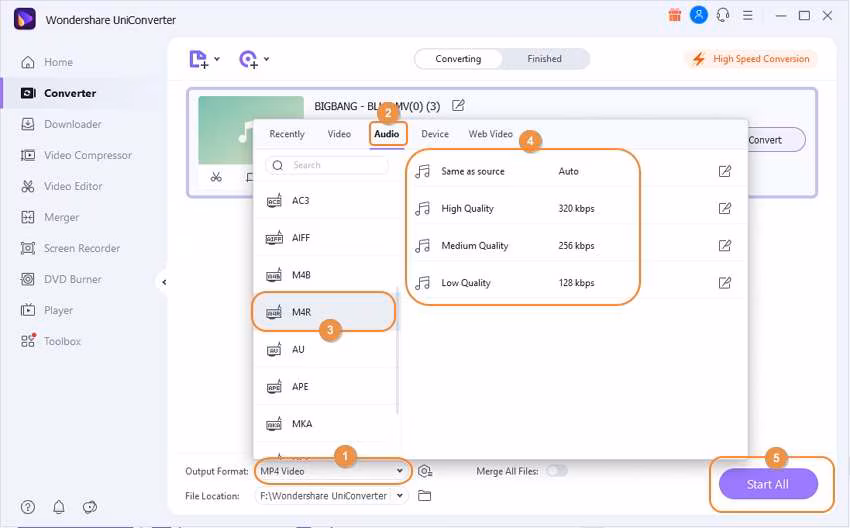Switch to the Audio format tab

click(x=387, y=134)
